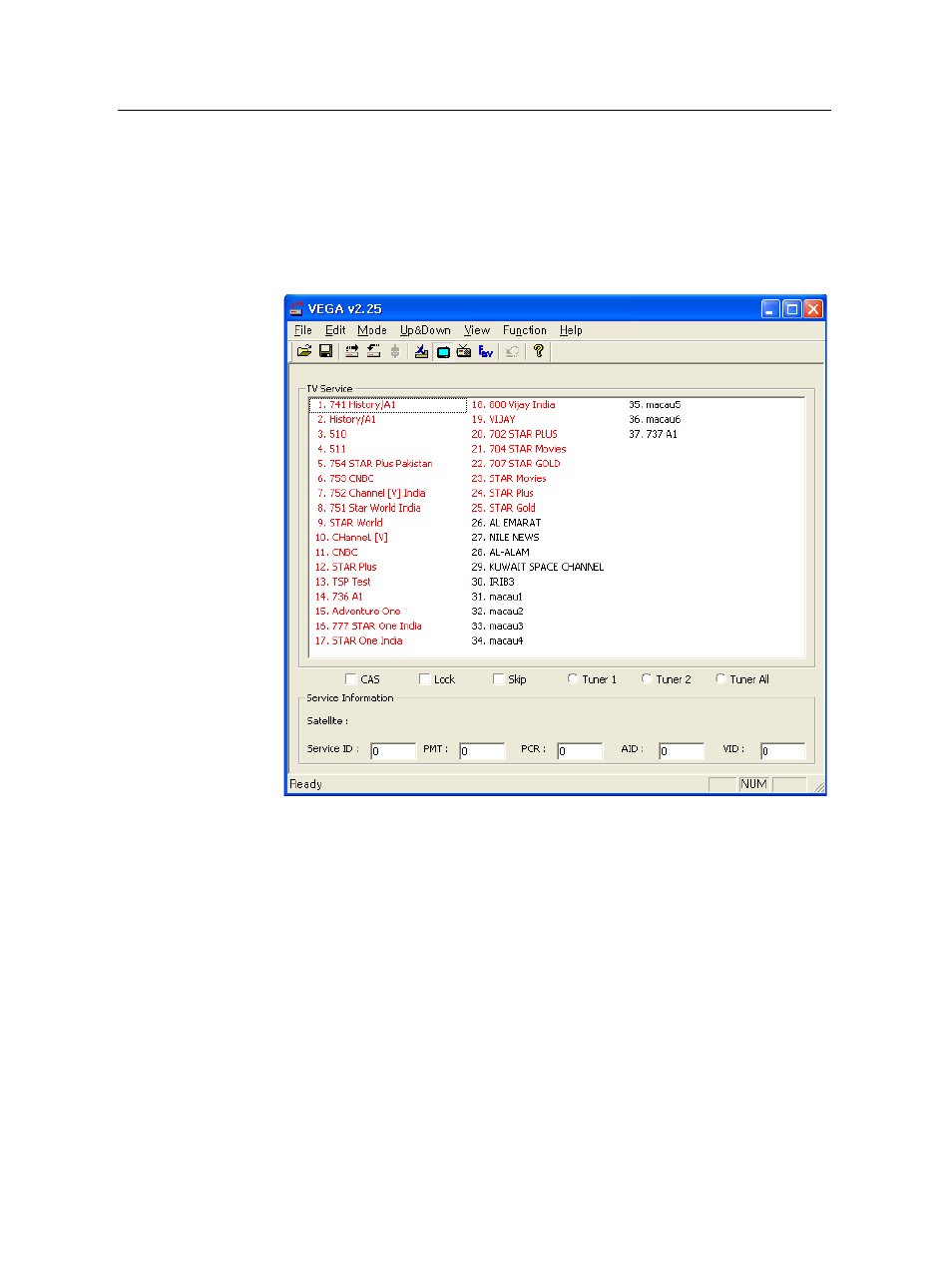This screenshot has height=1270, width=952.
Task: Tick the Skip checkbox
Action: click(x=498, y=679)
